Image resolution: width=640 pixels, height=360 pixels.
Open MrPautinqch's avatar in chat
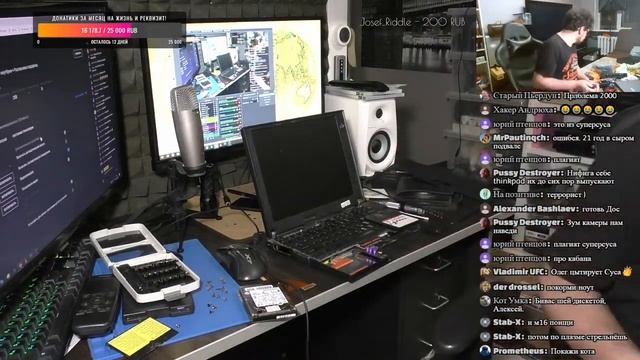coord(485,138)
